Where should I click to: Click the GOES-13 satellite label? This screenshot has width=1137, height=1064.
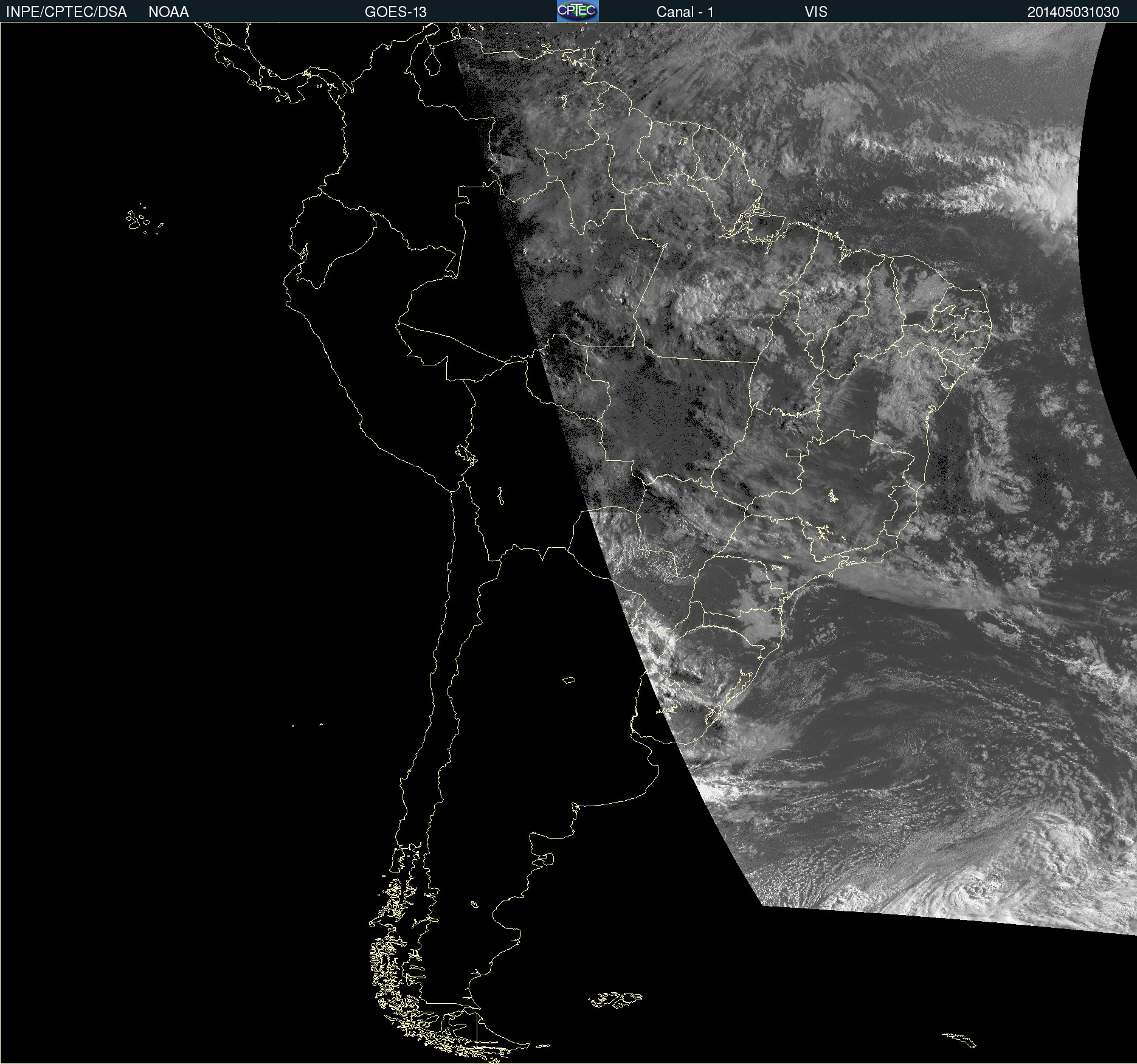click(x=396, y=12)
